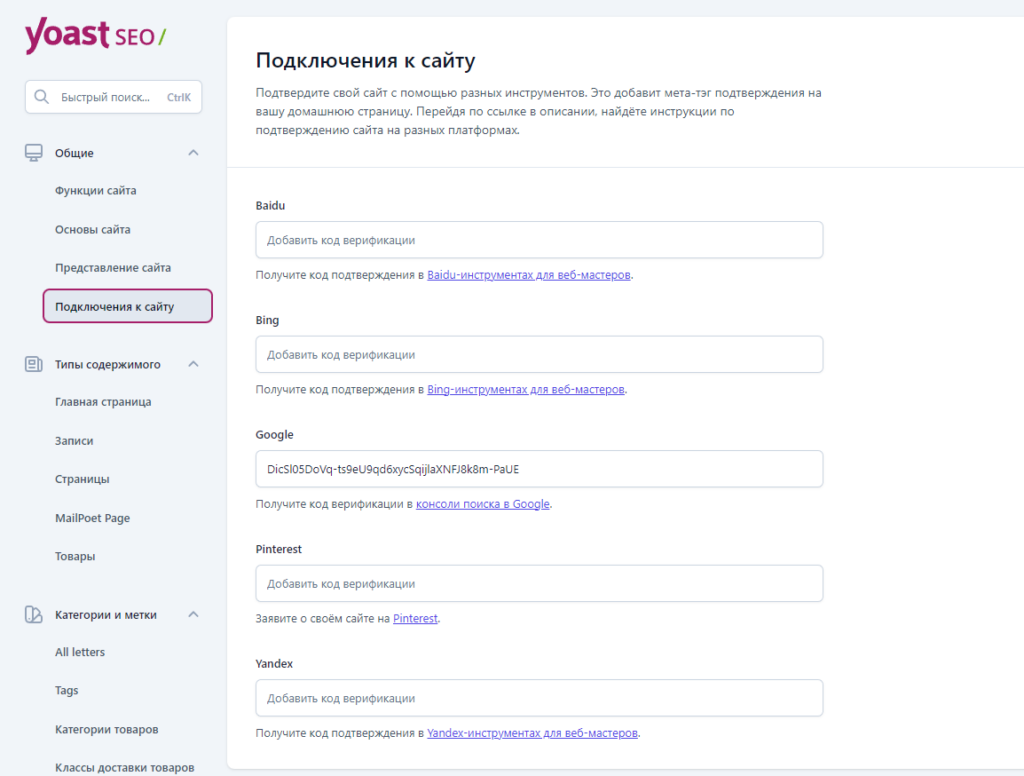The width and height of the screenshot is (1024, 776).
Task: Open Товары content type settings
Action: coord(75,557)
